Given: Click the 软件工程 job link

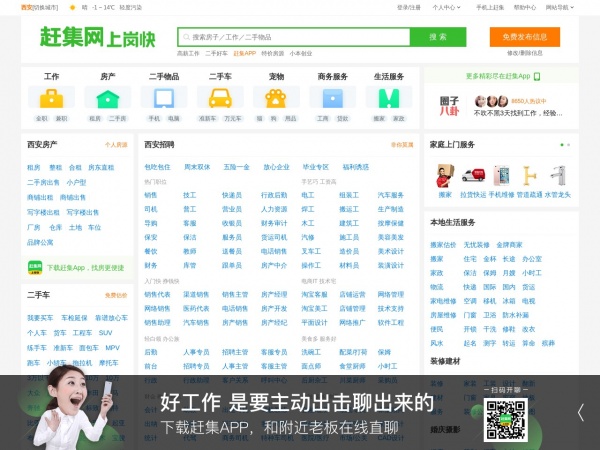Looking at the screenshot, I should (391, 323).
